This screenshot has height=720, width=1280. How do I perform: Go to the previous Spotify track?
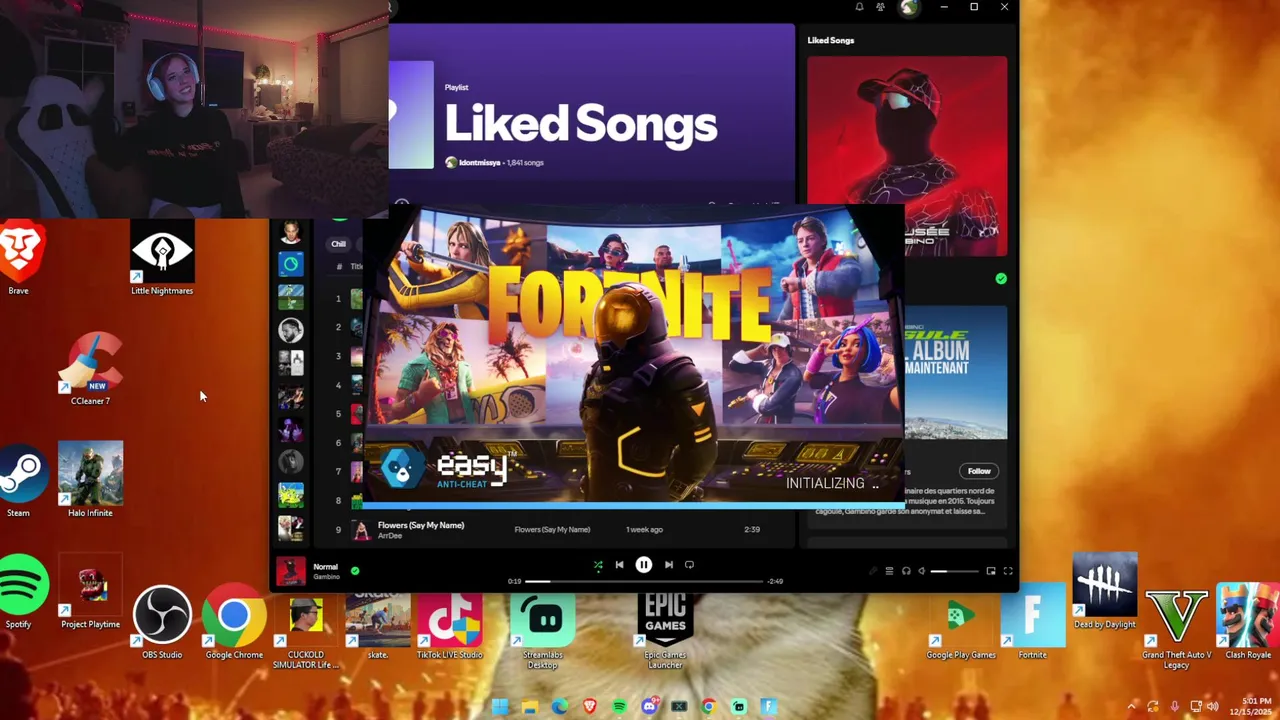pos(619,565)
